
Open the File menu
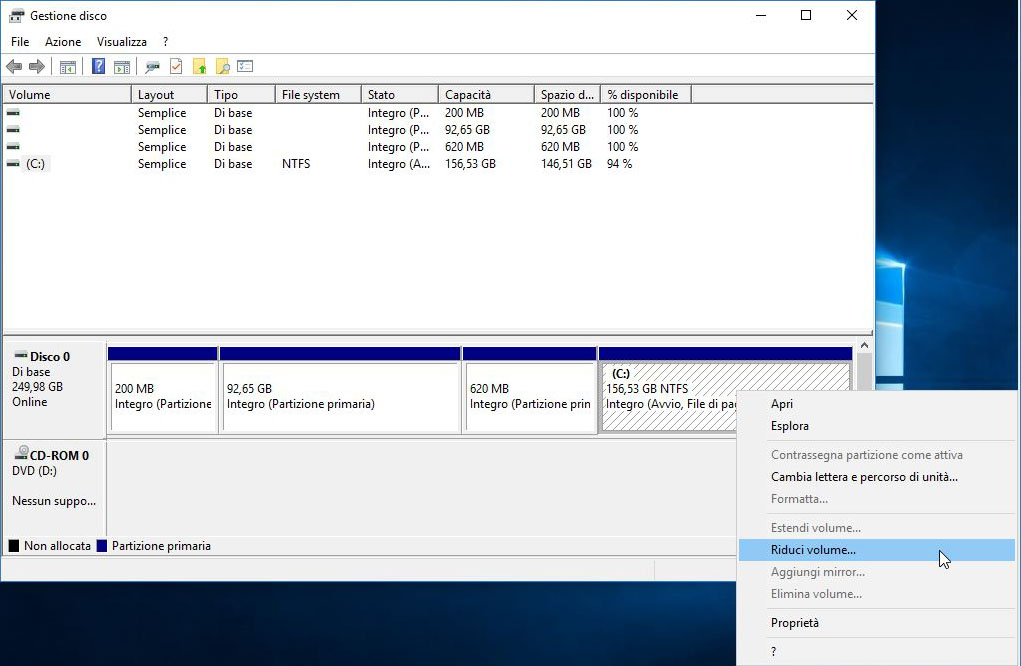tap(20, 42)
